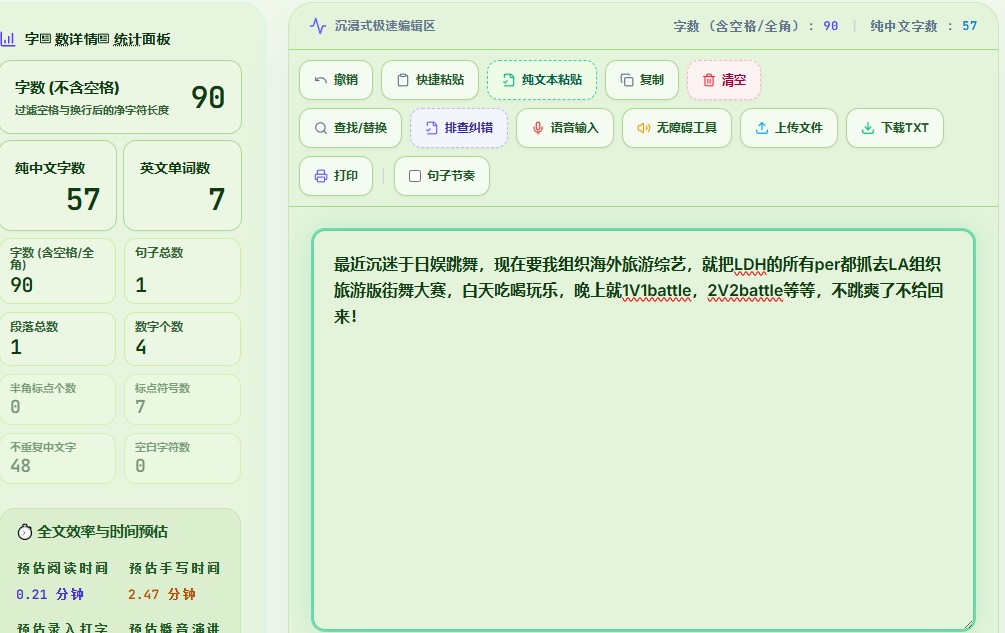Viewport: 1005px width, 633px height.
Task: Click the printer icon in 打印
Action: (x=320, y=176)
